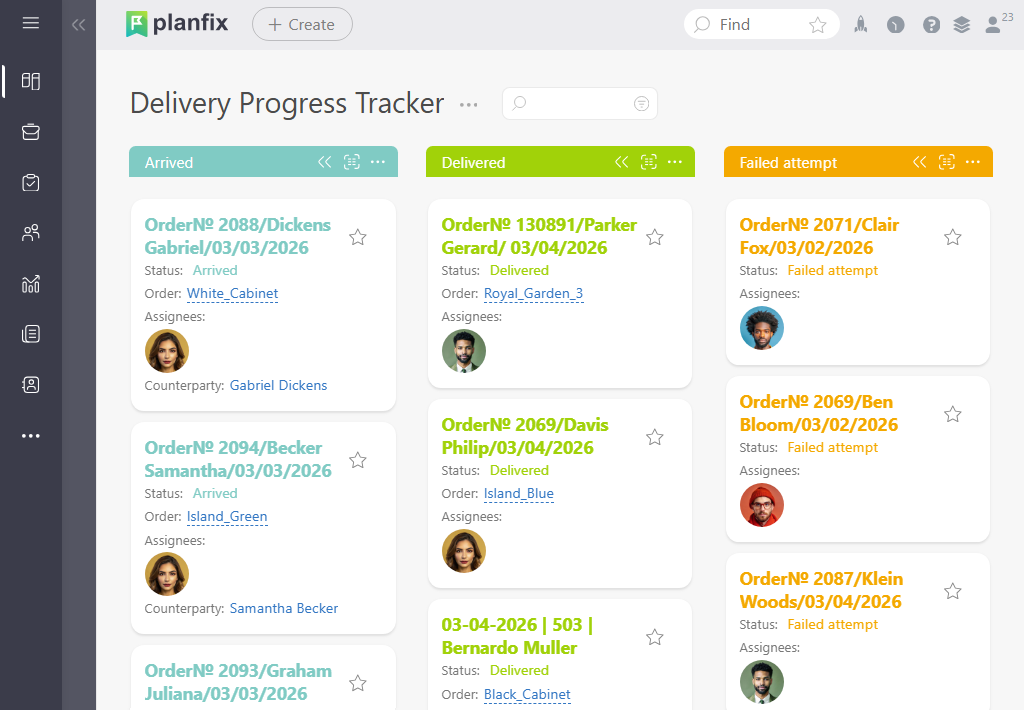
Task: Favorite order 2088/Dickens Gabriel with the star
Action: (x=357, y=237)
